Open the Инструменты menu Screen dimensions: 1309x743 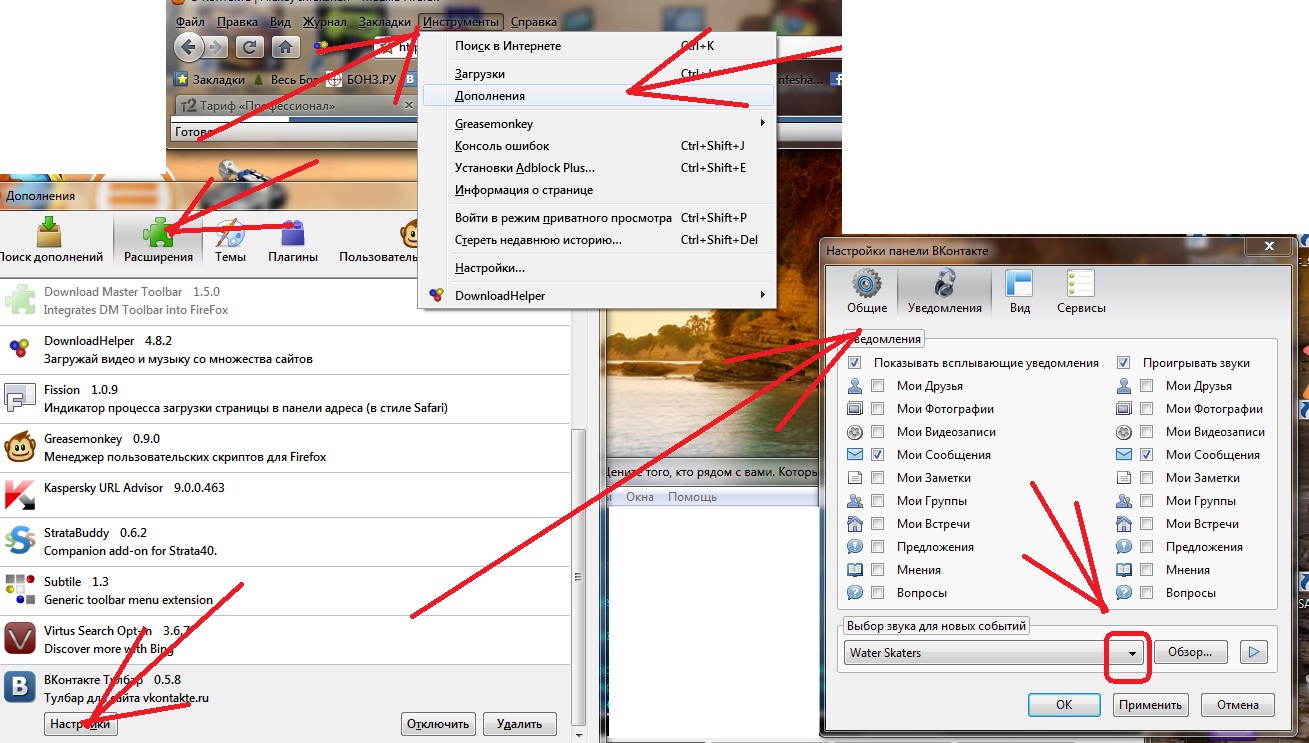(x=460, y=22)
